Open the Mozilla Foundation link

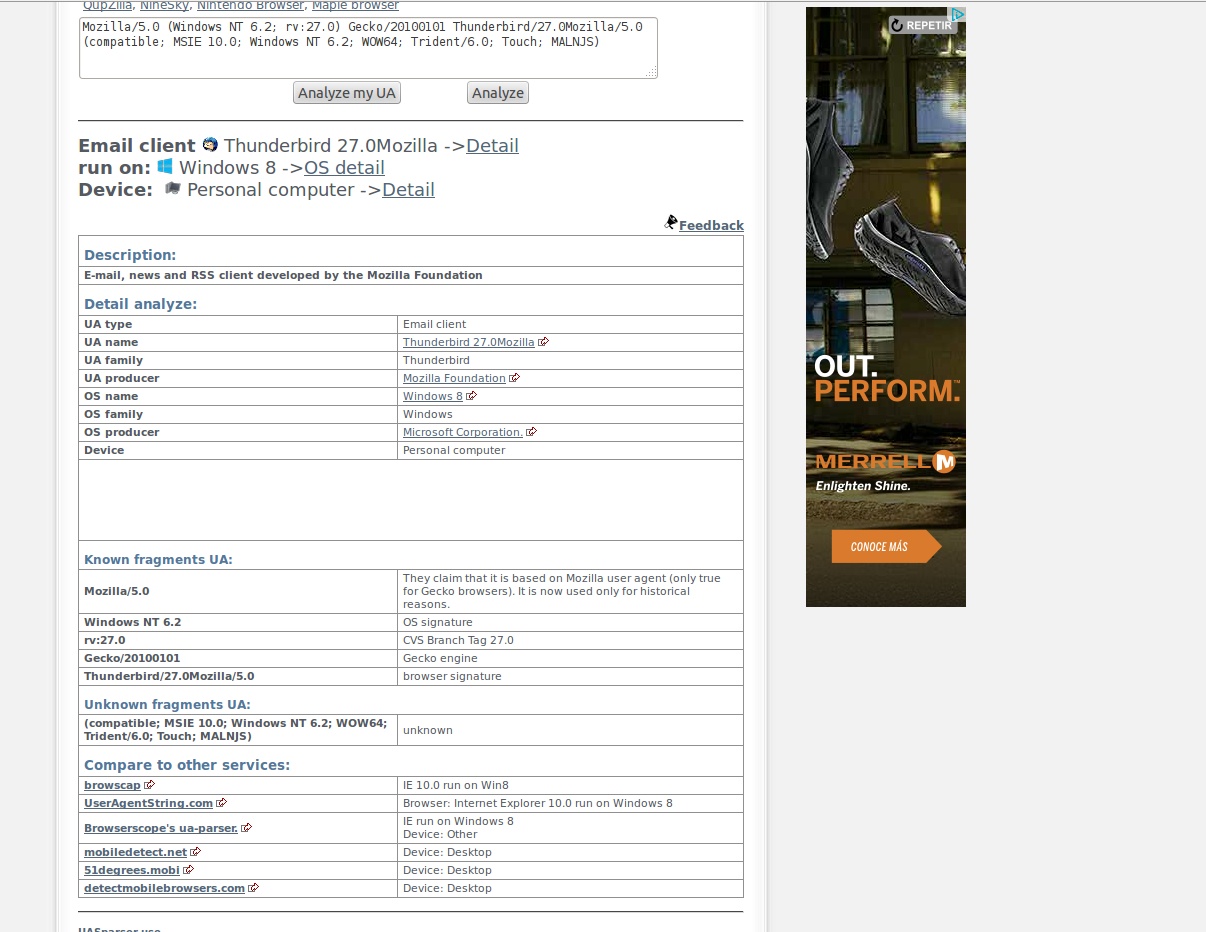(454, 378)
